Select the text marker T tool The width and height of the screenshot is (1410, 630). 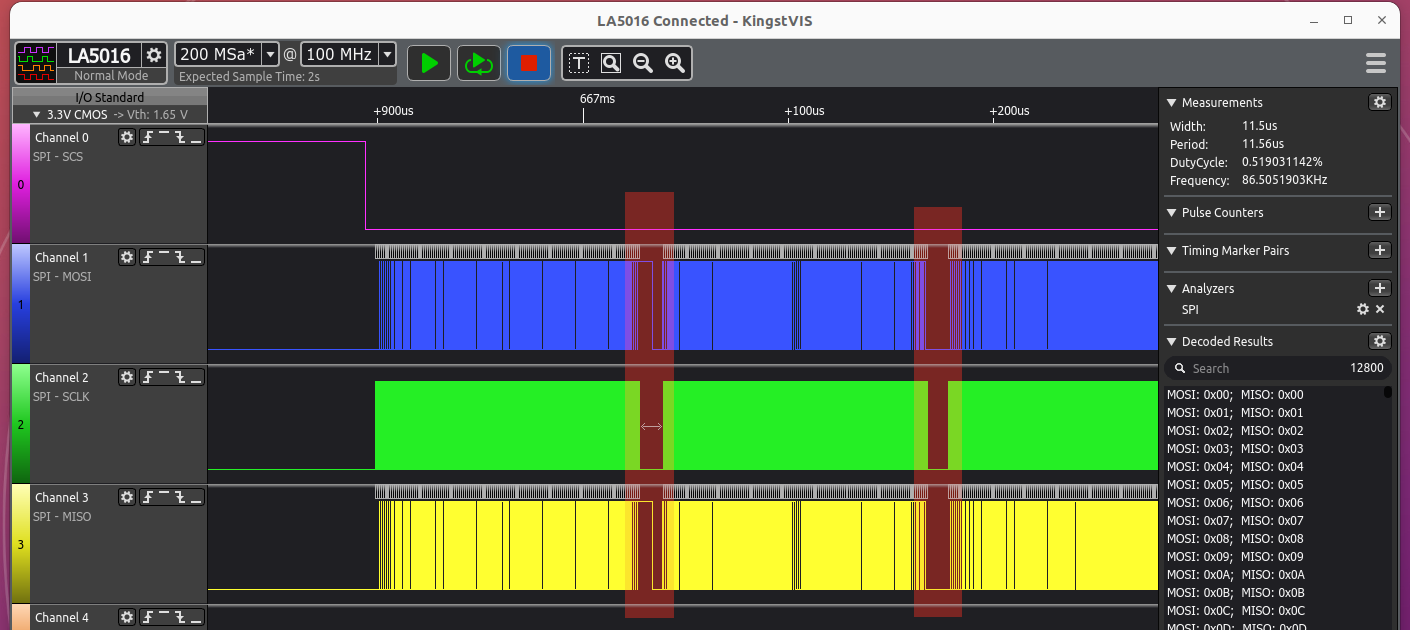579,63
